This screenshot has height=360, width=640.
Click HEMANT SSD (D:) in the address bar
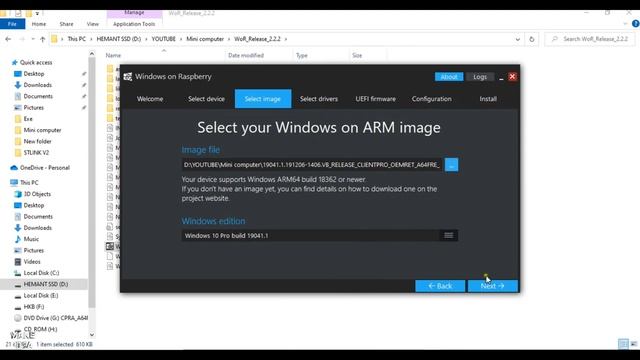coord(118,39)
